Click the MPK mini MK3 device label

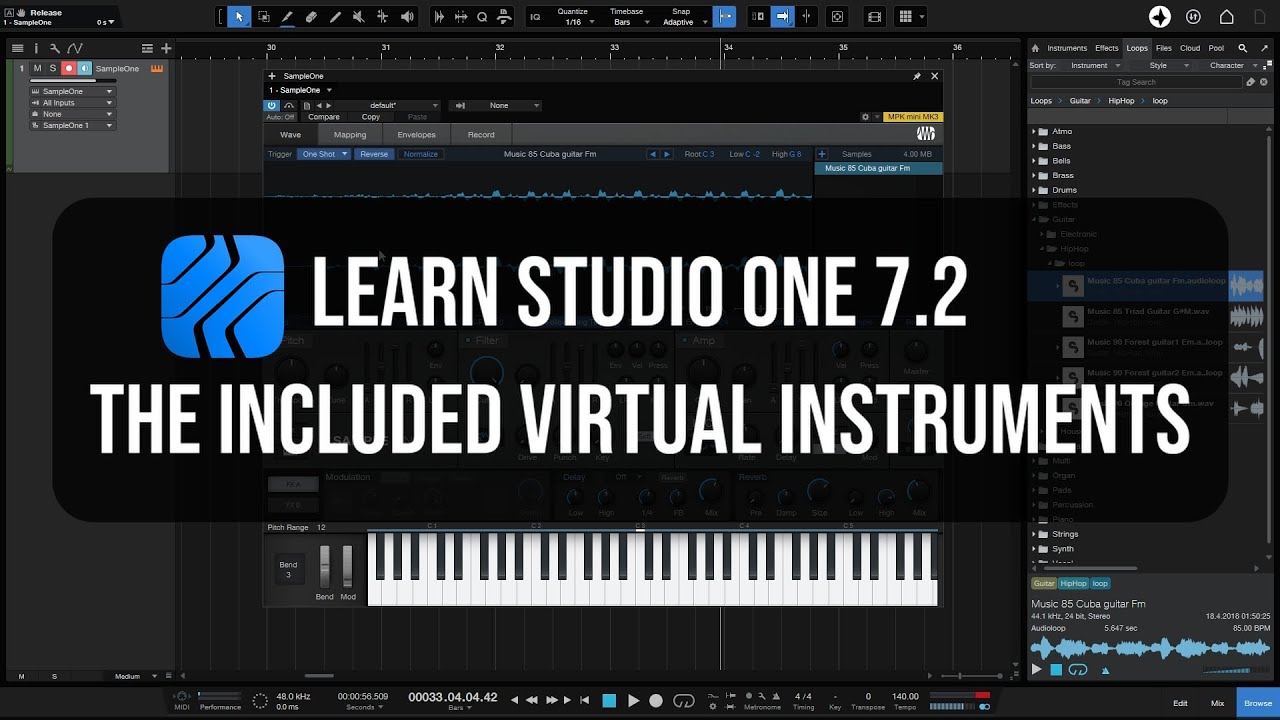pos(912,117)
